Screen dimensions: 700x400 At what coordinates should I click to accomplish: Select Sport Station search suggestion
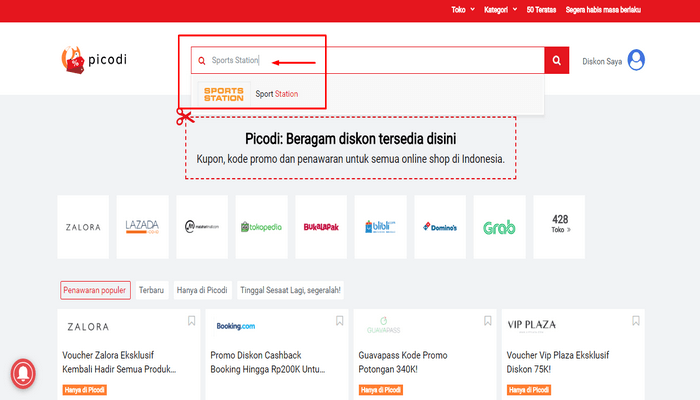pos(277,94)
